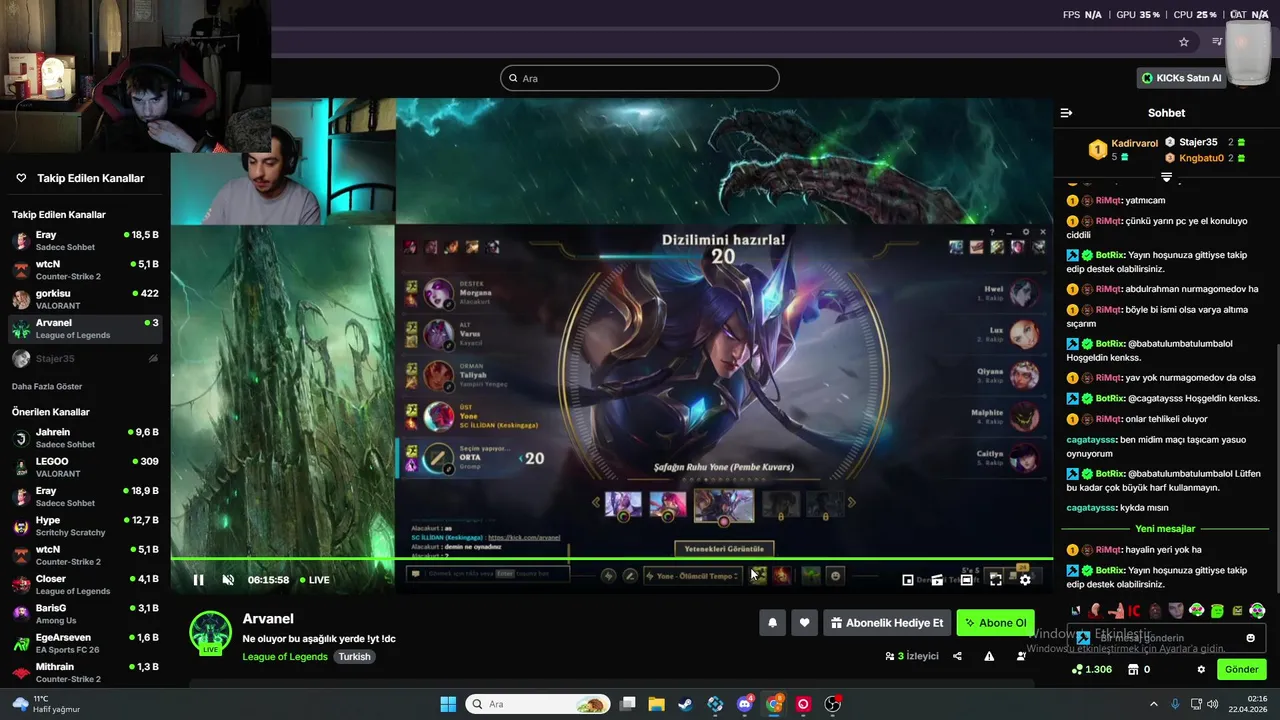
Task: Open Jahrein recommended channel
Action: (85, 438)
